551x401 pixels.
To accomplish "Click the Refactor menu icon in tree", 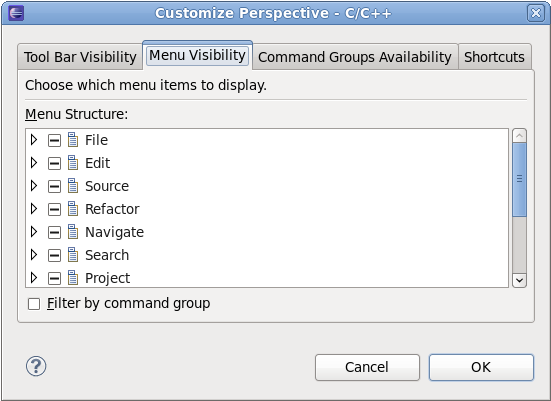I will [x=73, y=209].
